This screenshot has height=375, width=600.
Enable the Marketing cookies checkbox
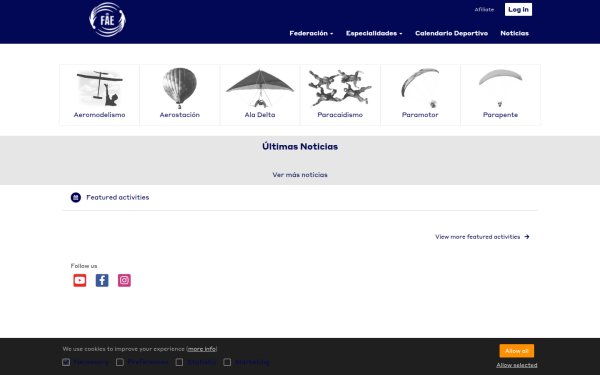[x=227, y=362]
